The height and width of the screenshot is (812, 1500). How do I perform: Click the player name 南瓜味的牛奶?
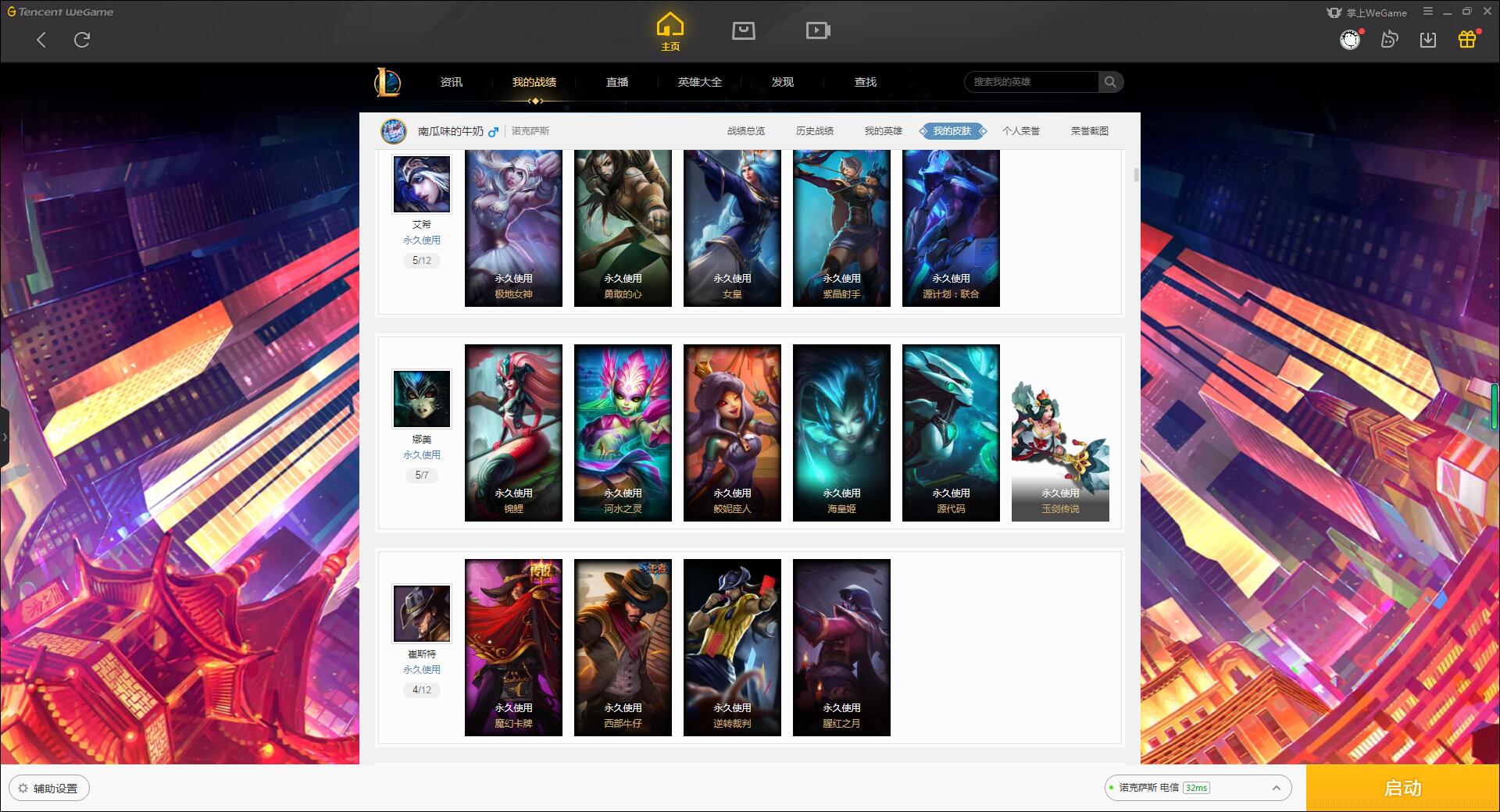tap(451, 131)
